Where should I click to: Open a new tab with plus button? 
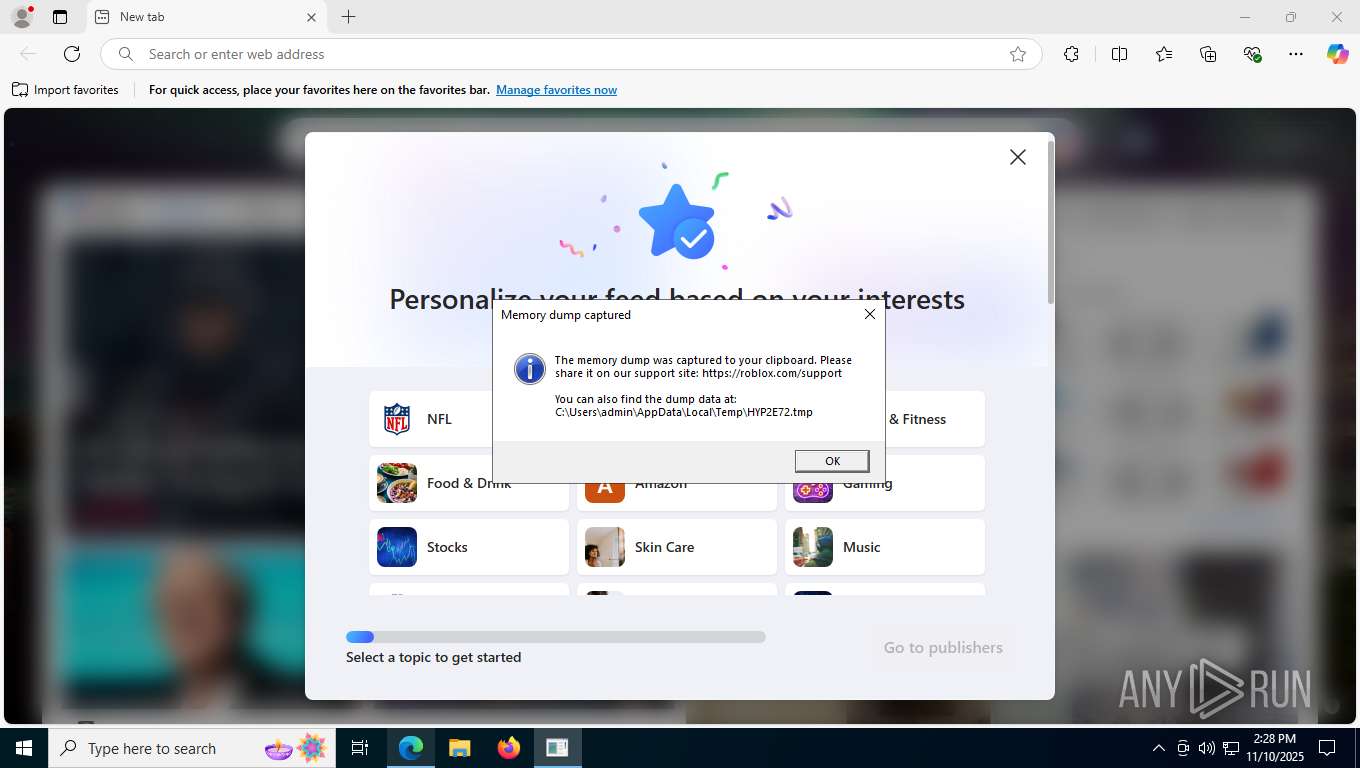[x=348, y=17]
